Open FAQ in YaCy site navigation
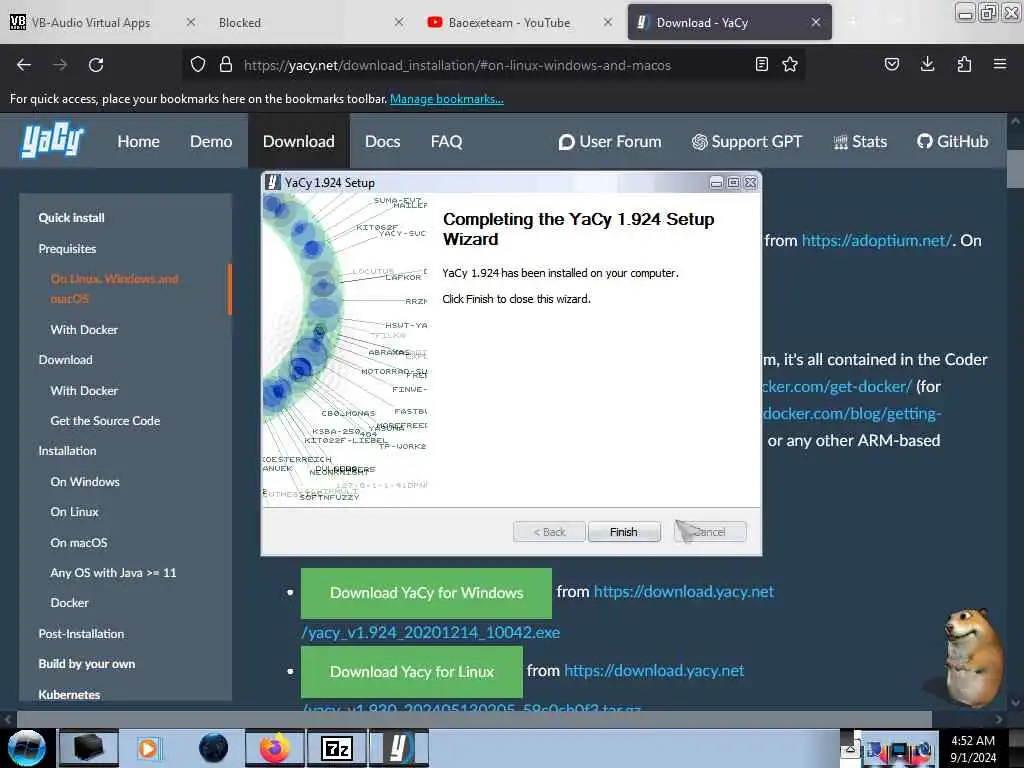Viewport: 1024px width, 768px height. point(447,142)
